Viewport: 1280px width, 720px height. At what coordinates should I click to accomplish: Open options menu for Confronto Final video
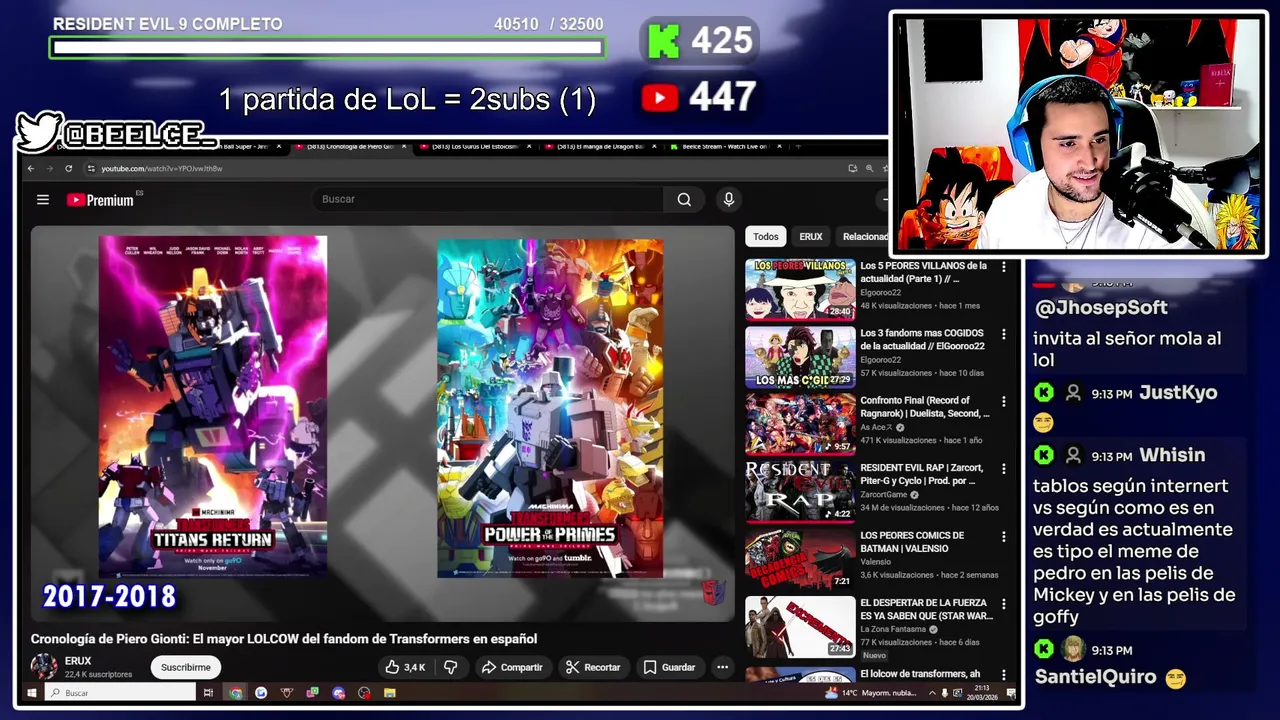1004,402
